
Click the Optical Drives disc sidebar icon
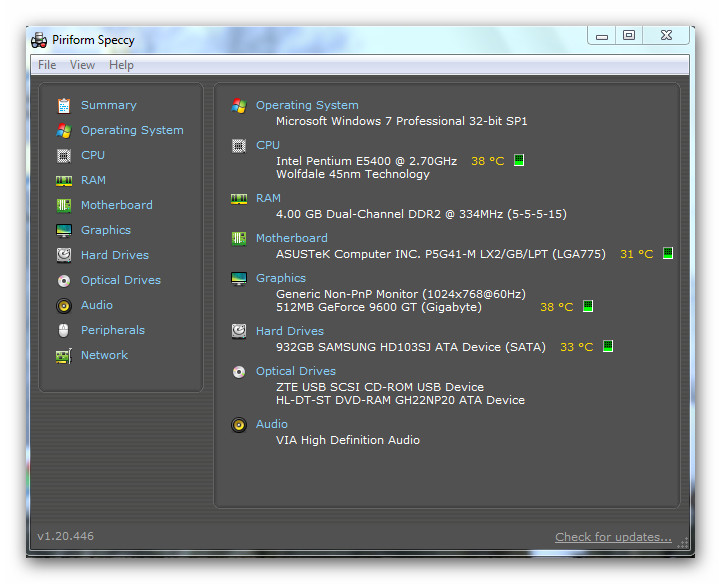point(64,280)
